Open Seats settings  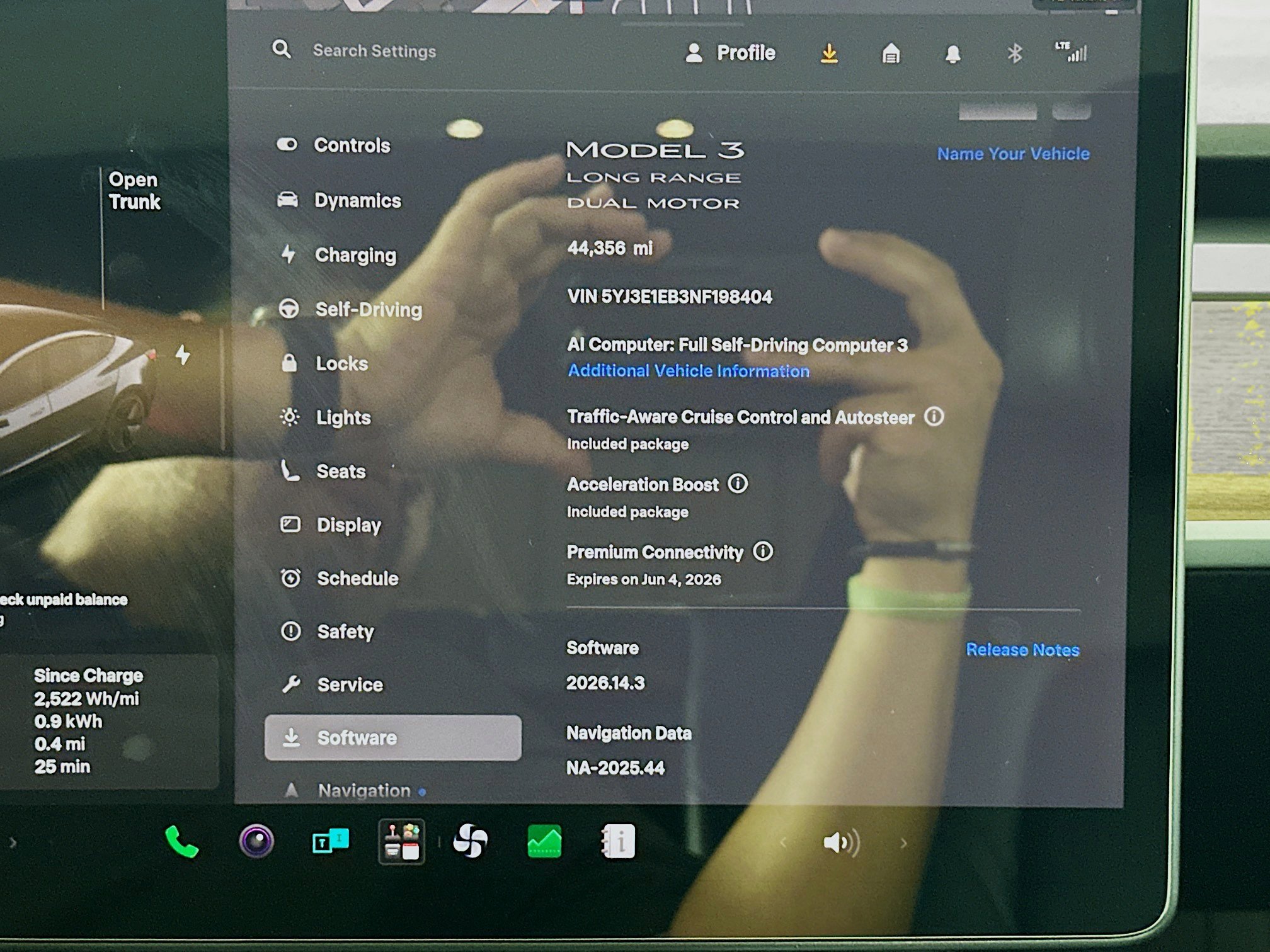coord(323,471)
